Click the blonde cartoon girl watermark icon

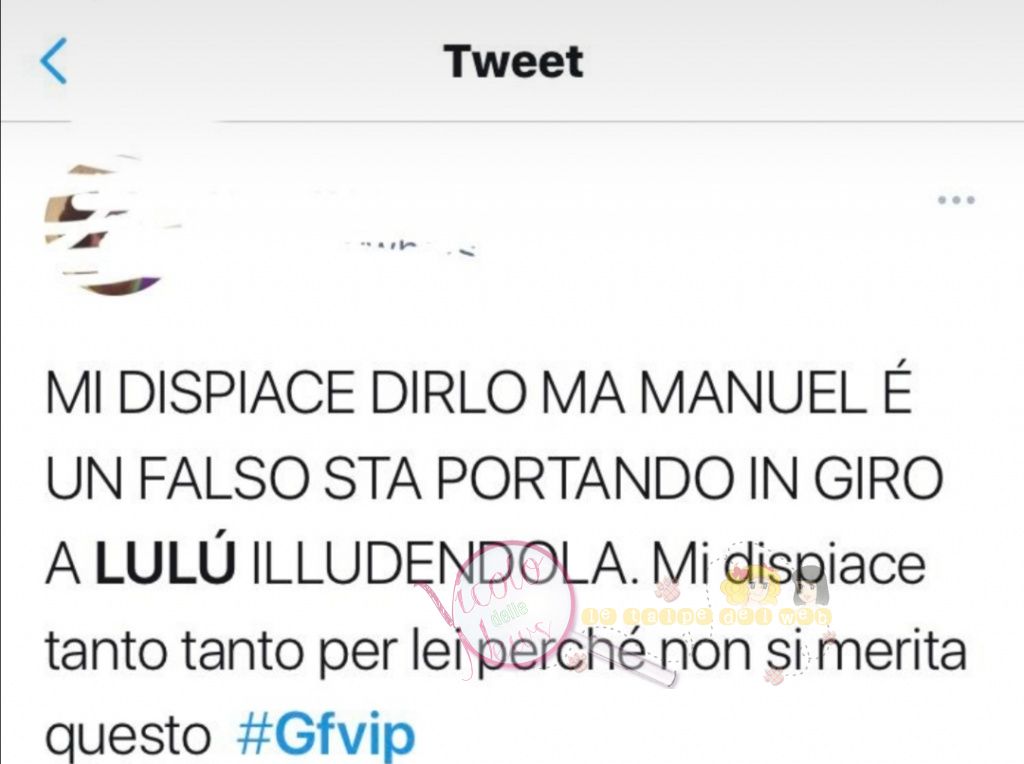(x=752, y=585)
